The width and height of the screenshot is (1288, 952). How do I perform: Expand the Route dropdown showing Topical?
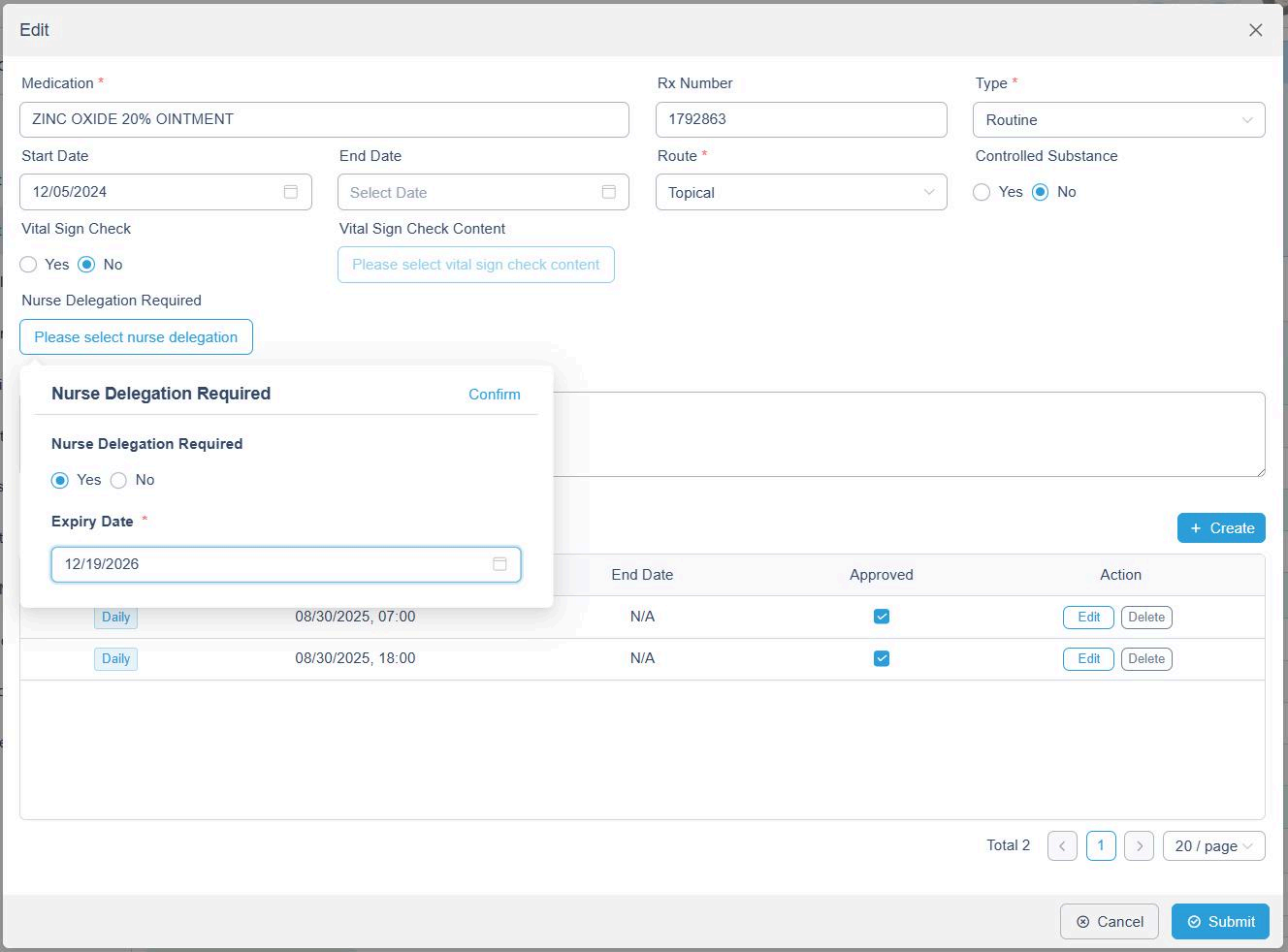click(800, 192)
